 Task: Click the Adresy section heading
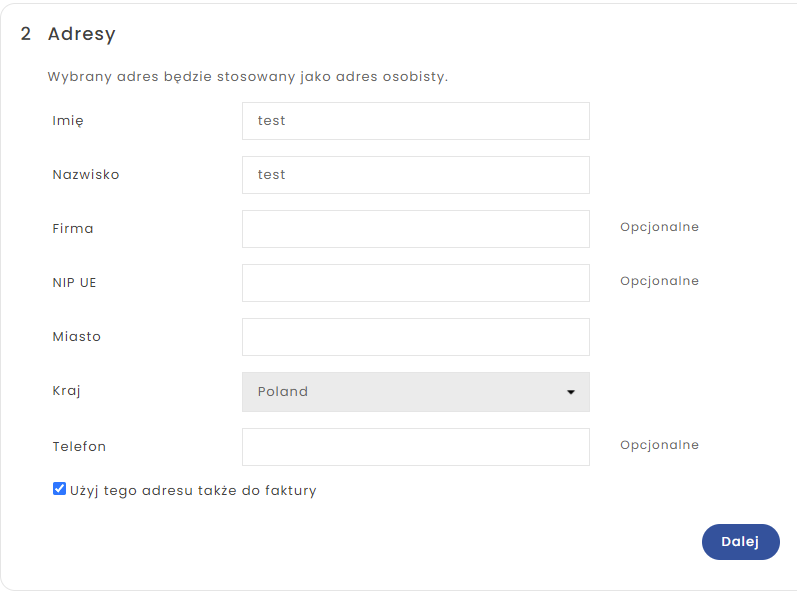(x=82, y=34)
